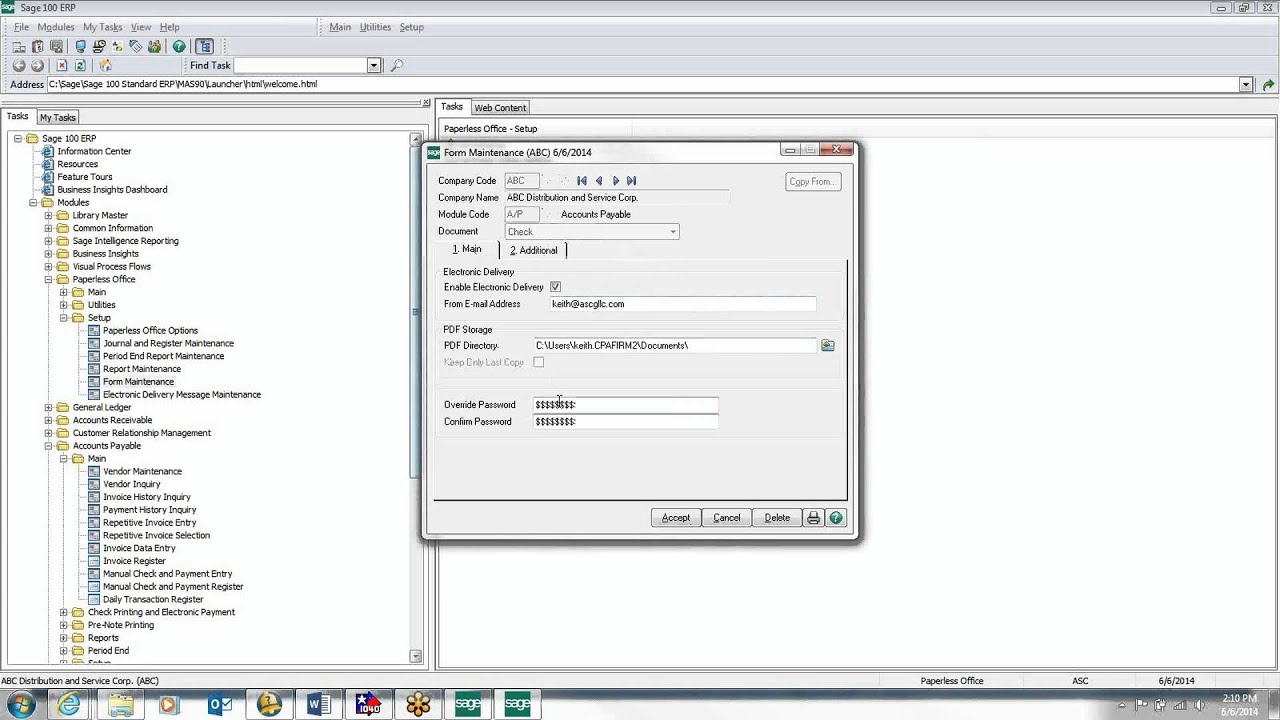Open the File menu
Image resolution: width=1280 pixels, height=720 pixels.
point(21,27)
